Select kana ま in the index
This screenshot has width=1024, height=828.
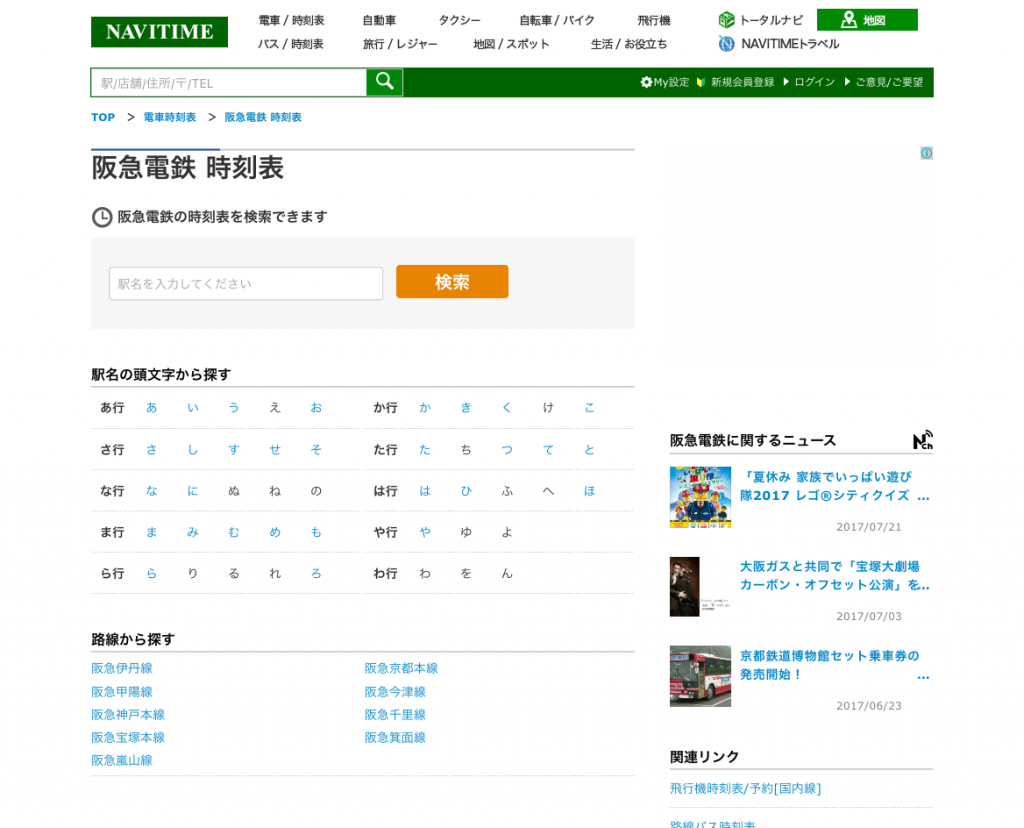(152, 532)
